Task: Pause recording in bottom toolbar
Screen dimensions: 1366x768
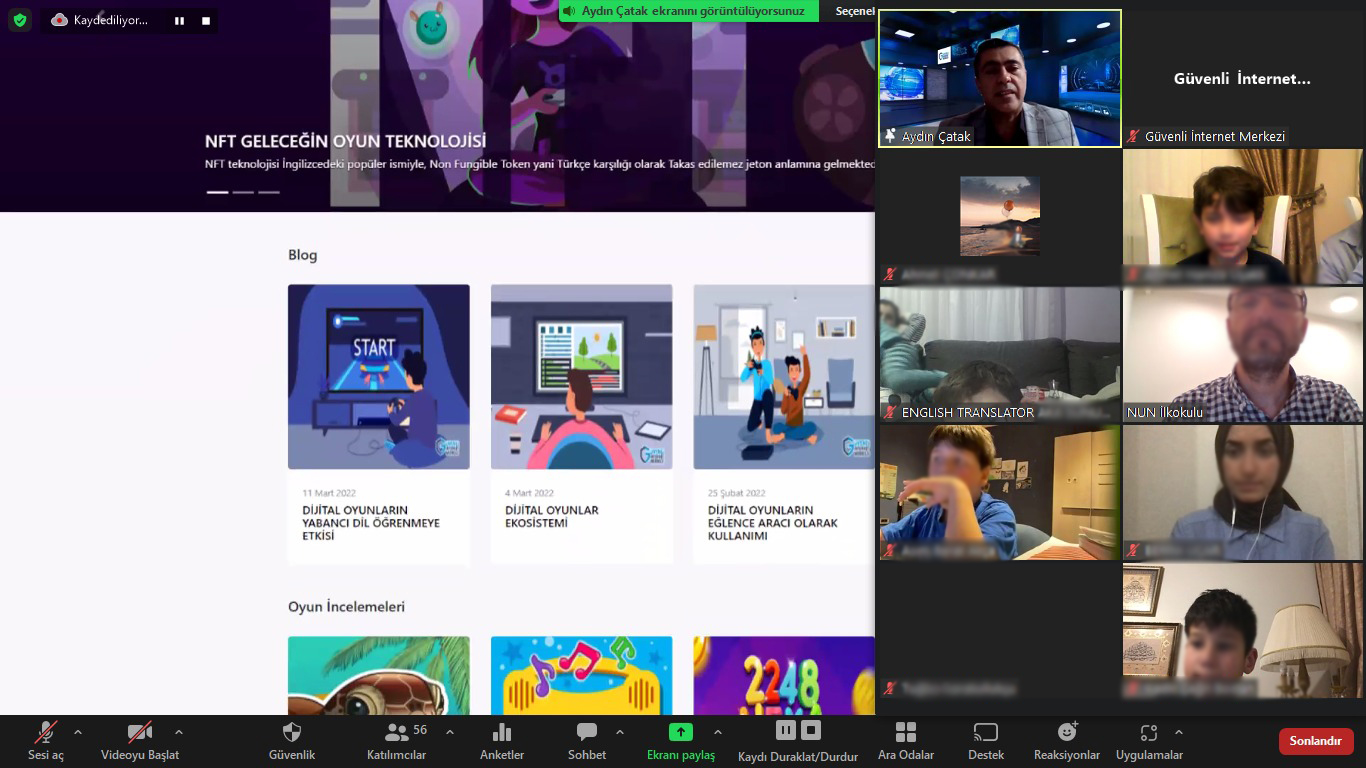Action: click(x=786, y=730)
